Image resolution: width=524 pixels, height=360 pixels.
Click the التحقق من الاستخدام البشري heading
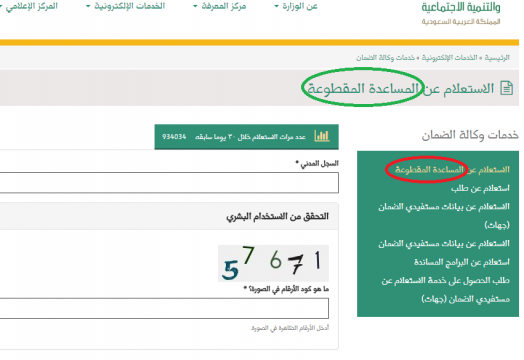[x=277, y=217]
